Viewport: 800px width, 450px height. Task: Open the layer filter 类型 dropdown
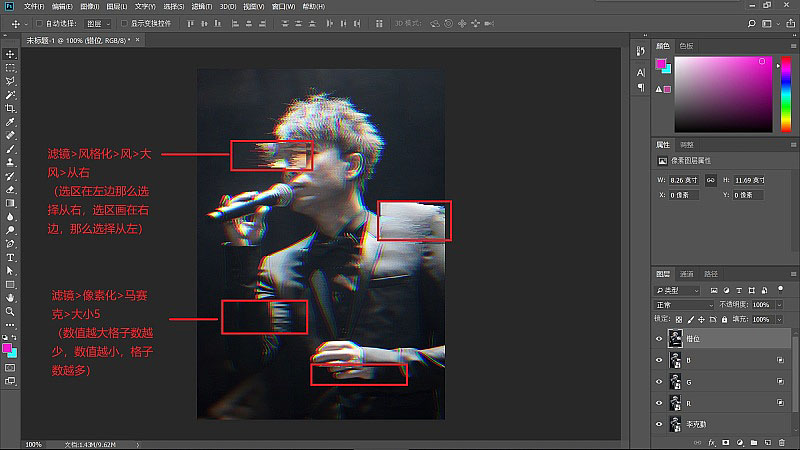tap(678, 290)
